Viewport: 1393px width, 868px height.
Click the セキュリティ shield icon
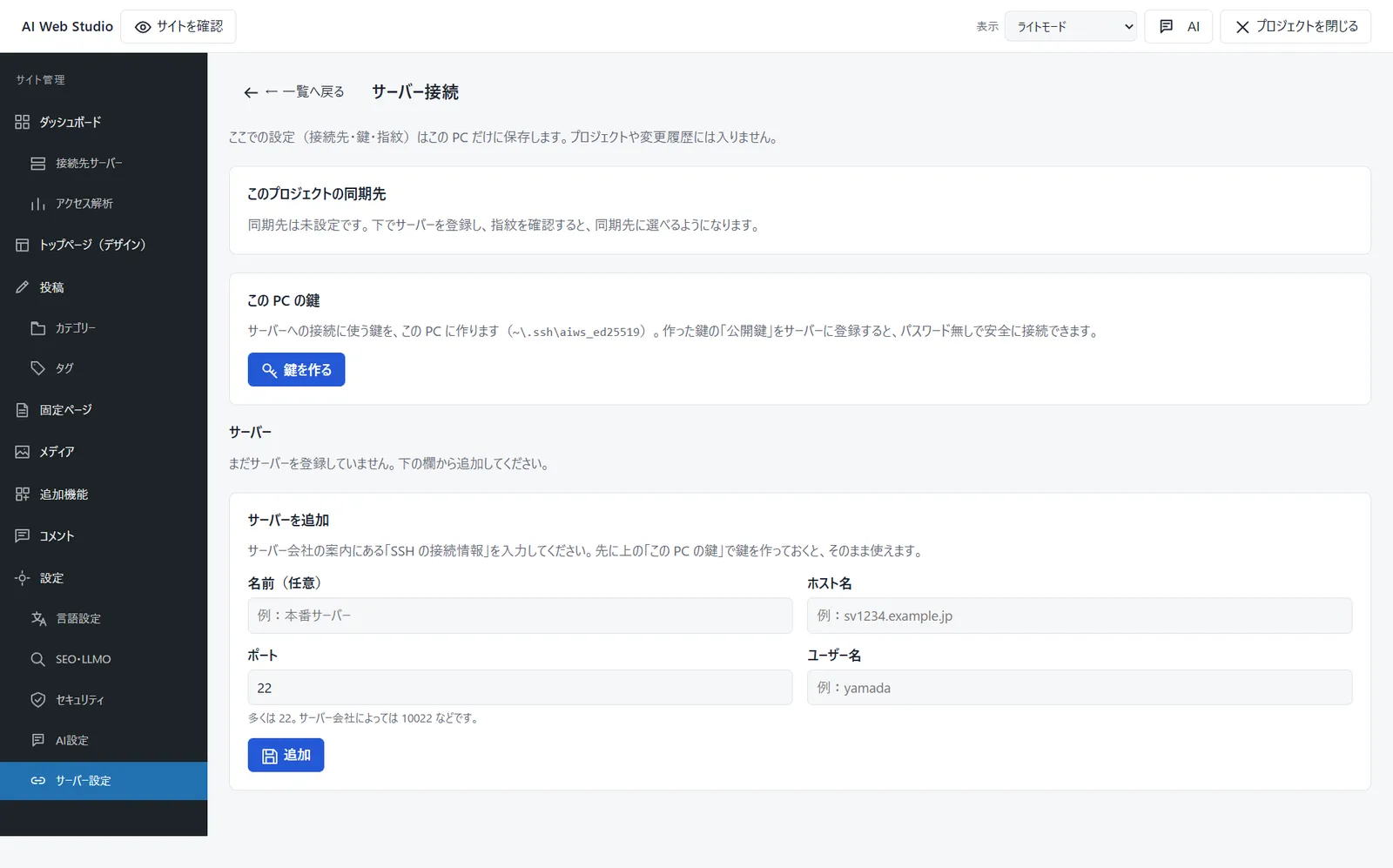pos(38,700)
